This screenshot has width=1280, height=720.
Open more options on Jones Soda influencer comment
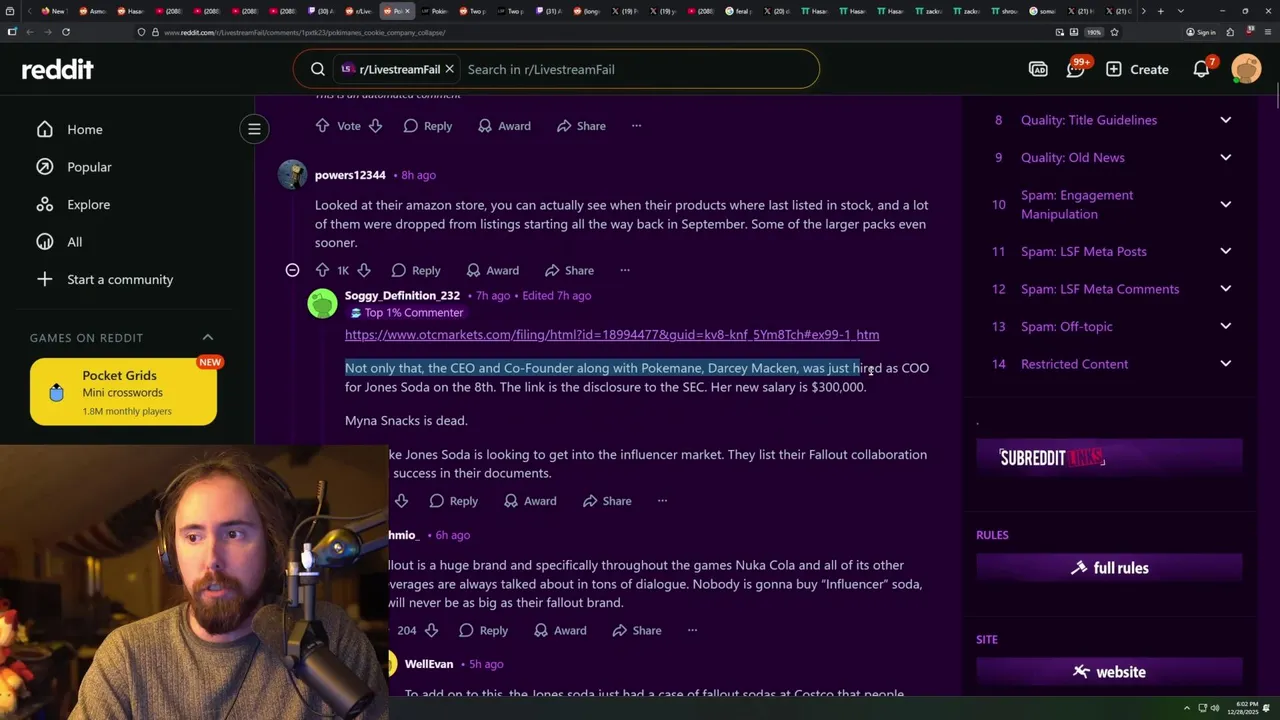pos(662,501)
